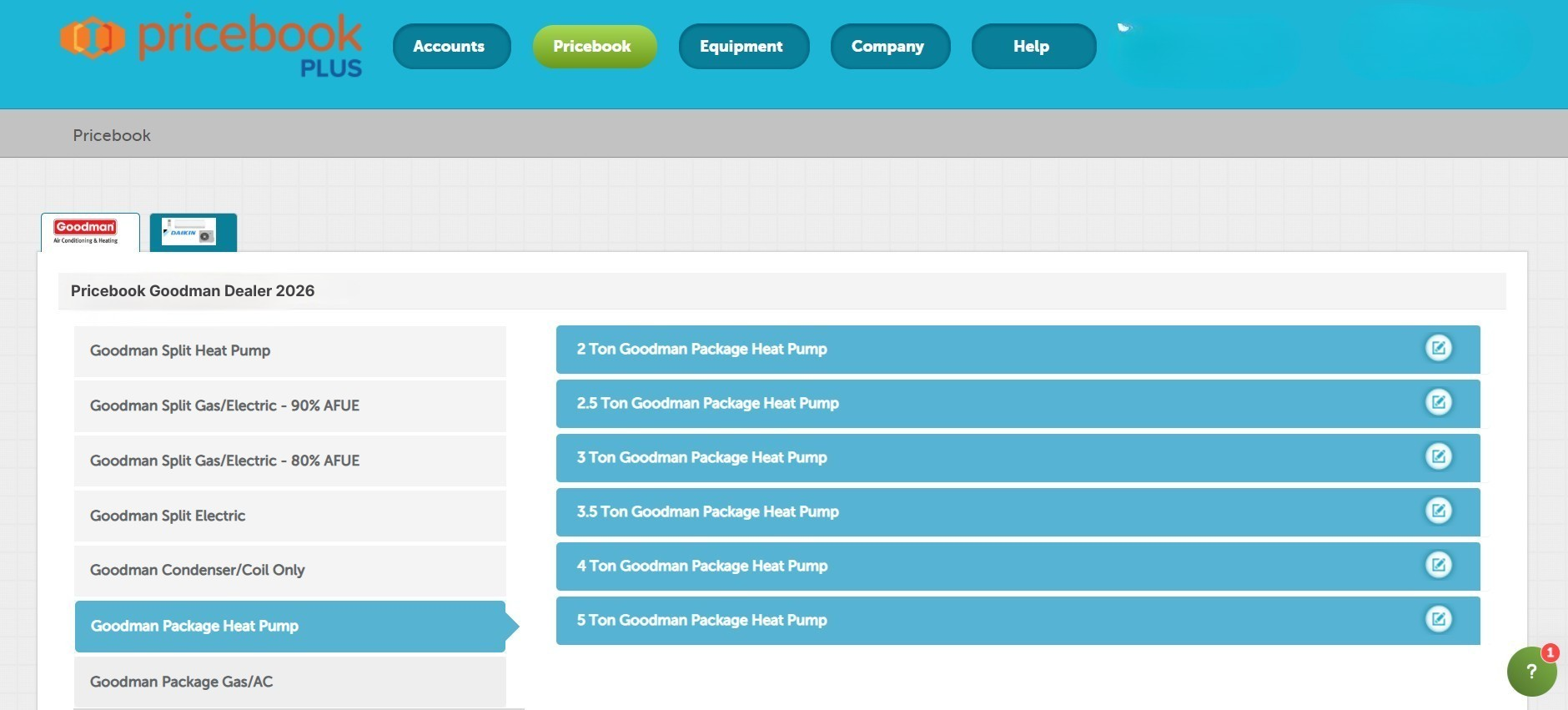Open the Company menu
Viewport: 1568px width, 710px height.
[x=889, y=46]
